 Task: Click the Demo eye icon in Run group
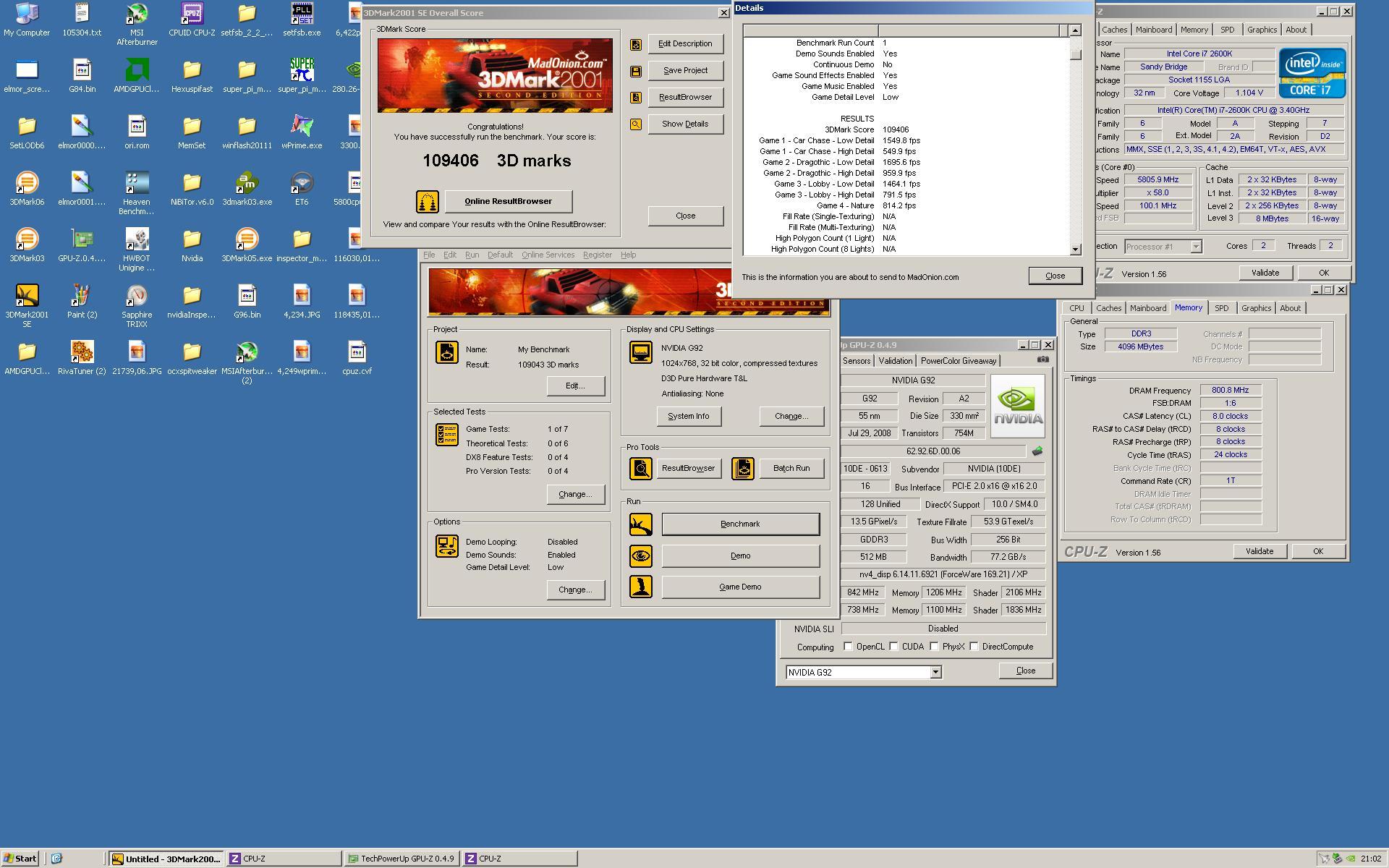(x=640, y=556)
